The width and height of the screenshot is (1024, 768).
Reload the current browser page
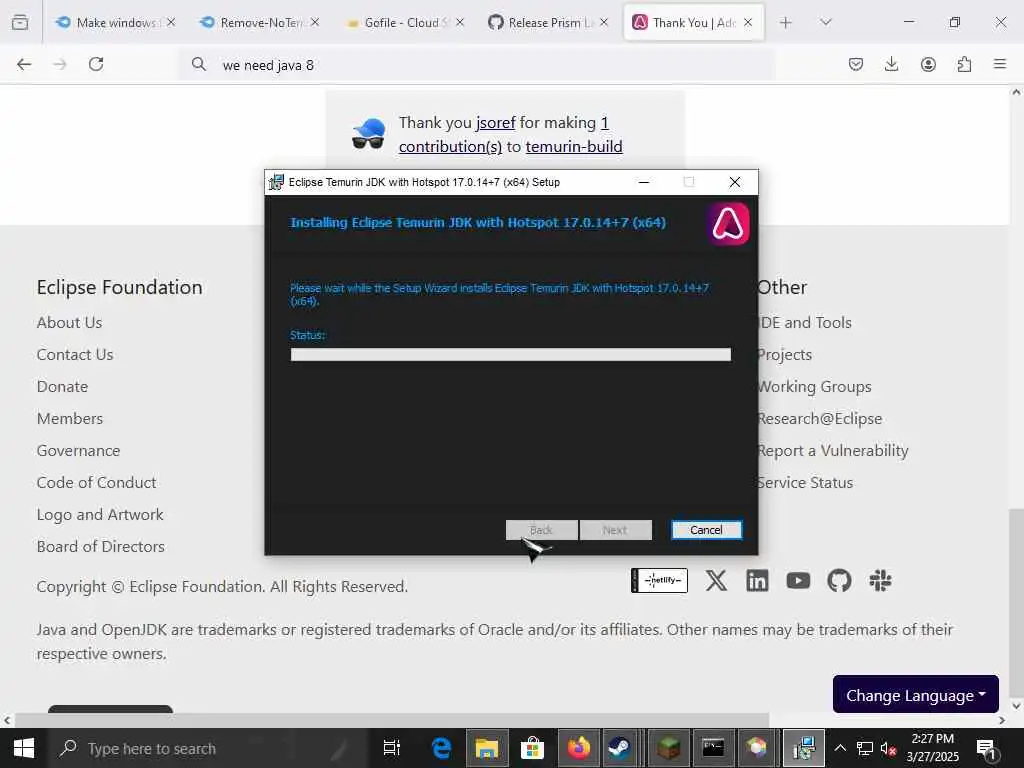pyautogui.click(x=96, y=64)
